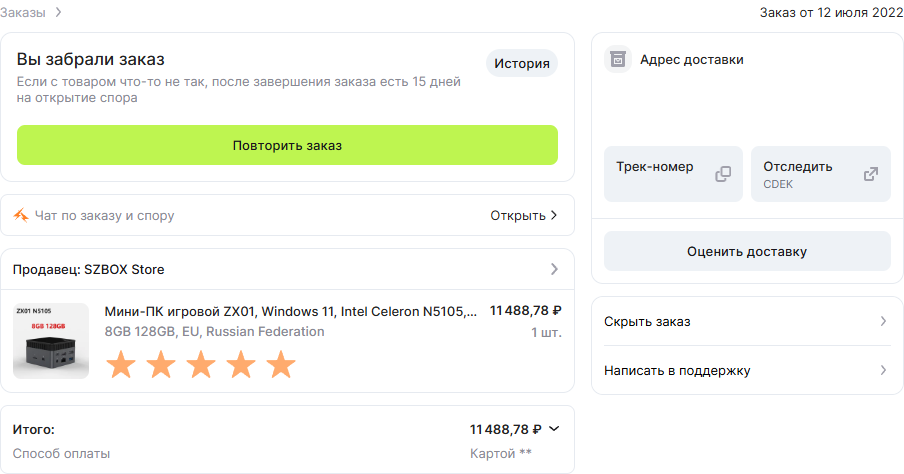Copy the track number using the copy icon

pos(723,174)
